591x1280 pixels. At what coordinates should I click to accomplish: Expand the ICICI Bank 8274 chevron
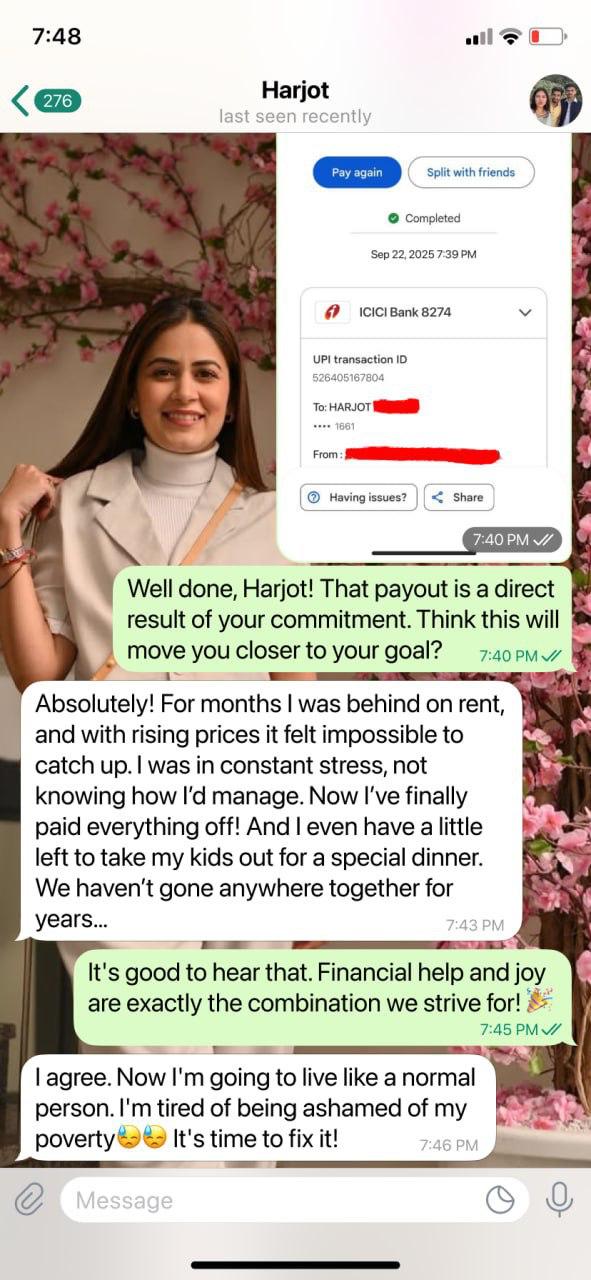coord(525,313)
